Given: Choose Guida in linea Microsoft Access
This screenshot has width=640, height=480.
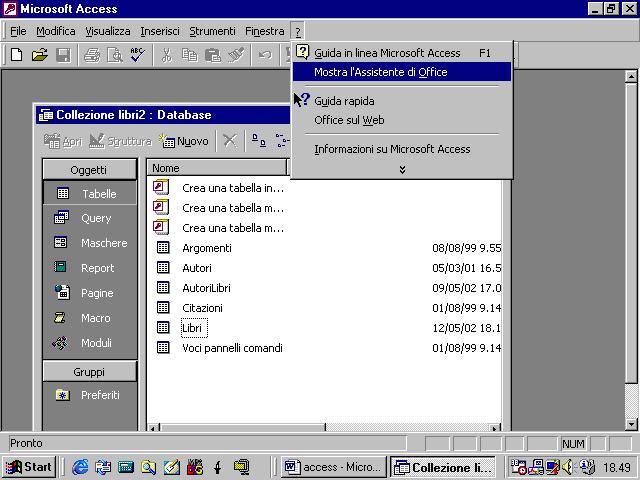Looking at the screenshot, I should click(x=402, y=53).
